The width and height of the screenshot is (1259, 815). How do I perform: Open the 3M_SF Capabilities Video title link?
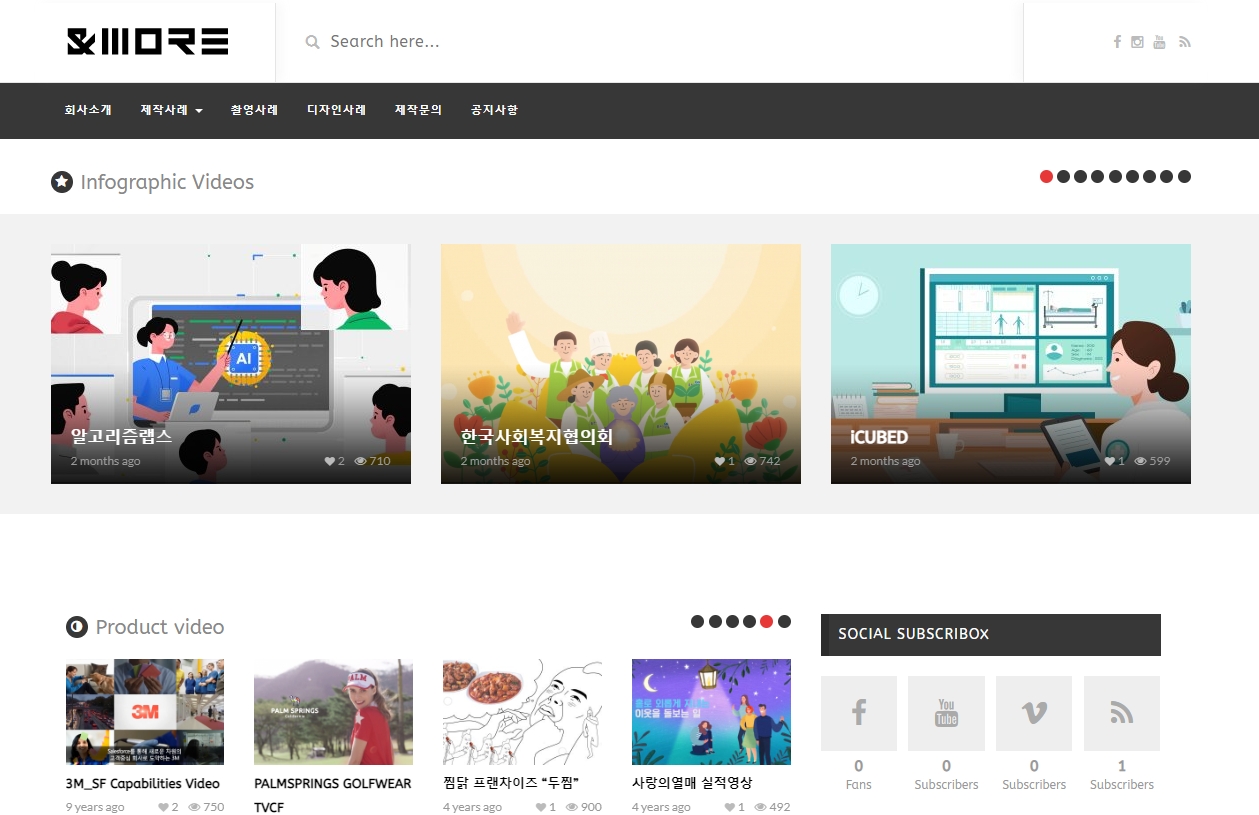[x=142, y=784]
